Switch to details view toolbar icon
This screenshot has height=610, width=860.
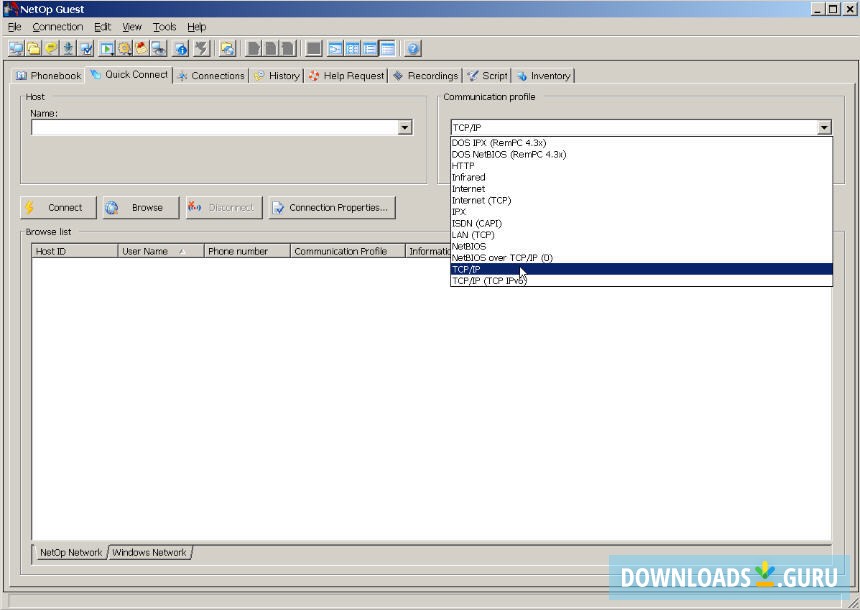[x=388, y=49]
